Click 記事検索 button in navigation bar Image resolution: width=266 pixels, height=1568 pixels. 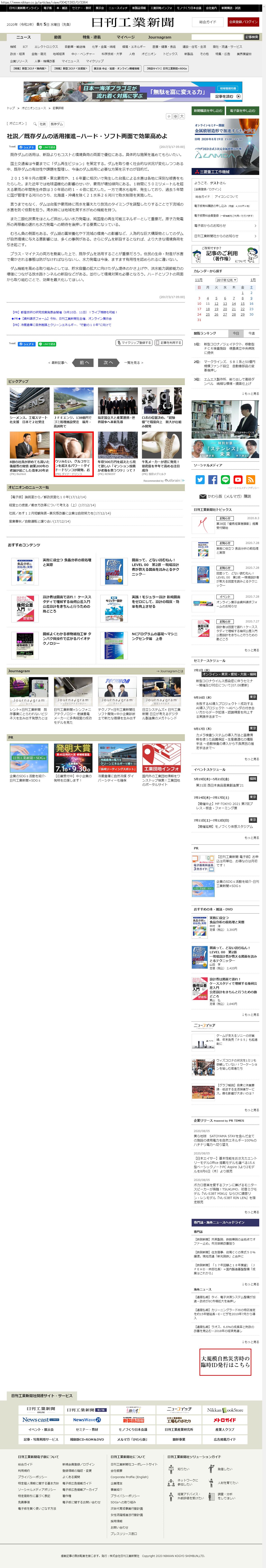251,37
